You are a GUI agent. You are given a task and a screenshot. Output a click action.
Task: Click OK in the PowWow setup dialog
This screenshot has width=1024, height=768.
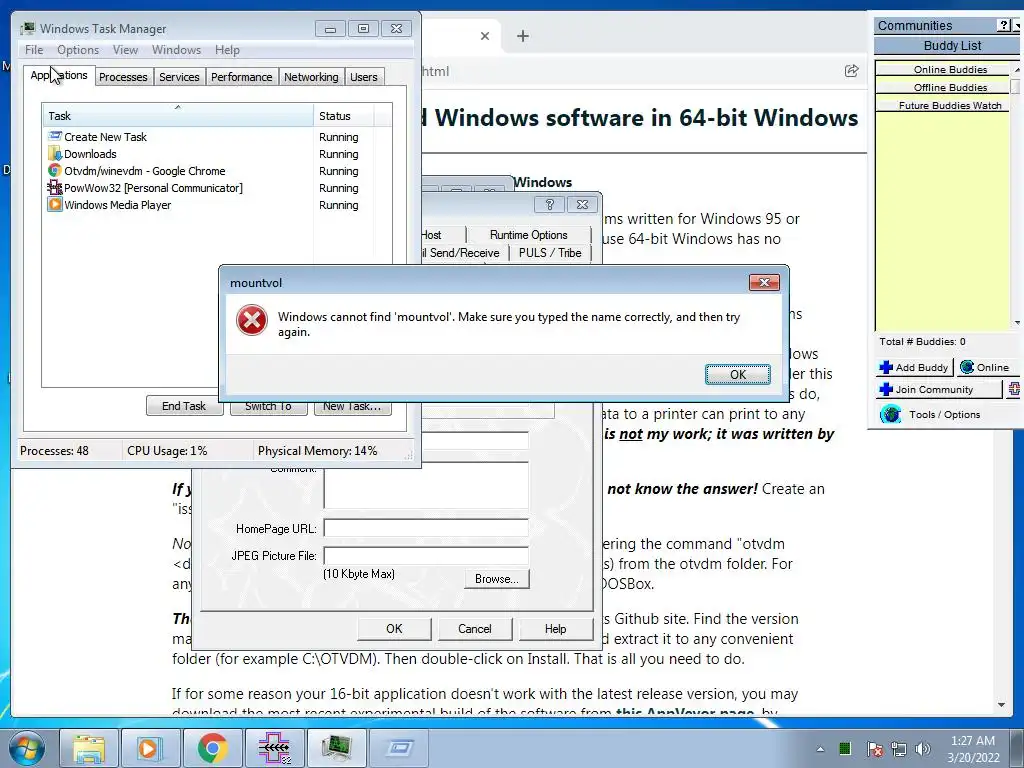[394, 629]
